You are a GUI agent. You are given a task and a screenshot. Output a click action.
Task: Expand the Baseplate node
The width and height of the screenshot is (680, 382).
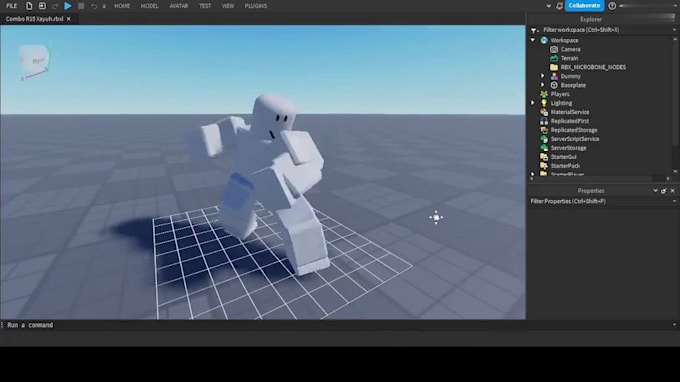(x=543, y=85)
